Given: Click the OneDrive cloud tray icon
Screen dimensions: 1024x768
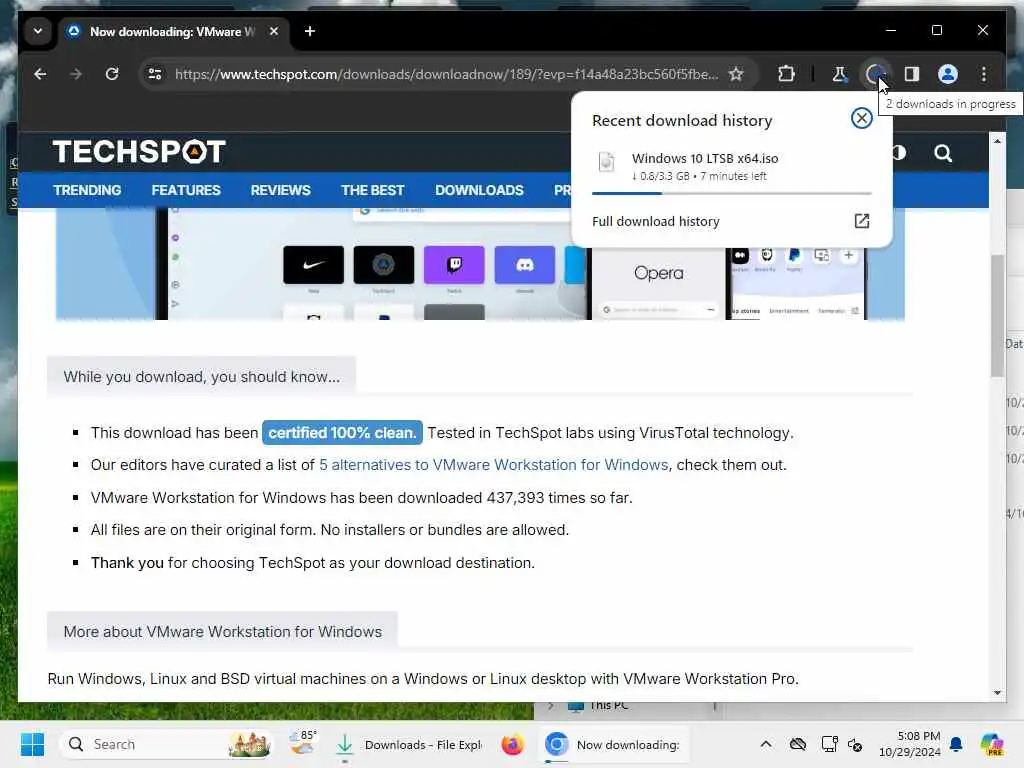Looking at the screenshot, I should (x=797, y=744).
